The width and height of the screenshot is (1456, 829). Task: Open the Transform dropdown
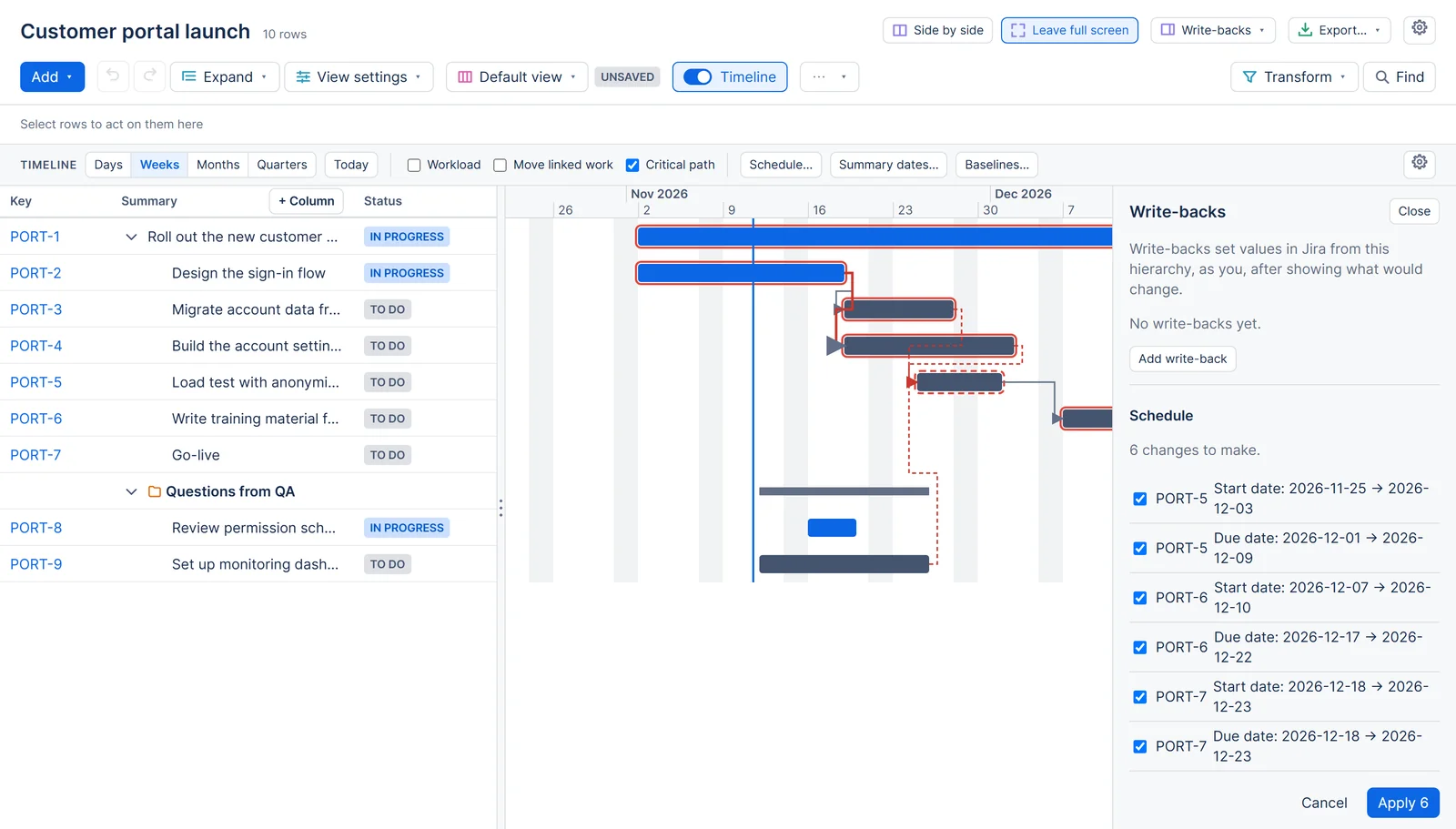[1294, 76]
